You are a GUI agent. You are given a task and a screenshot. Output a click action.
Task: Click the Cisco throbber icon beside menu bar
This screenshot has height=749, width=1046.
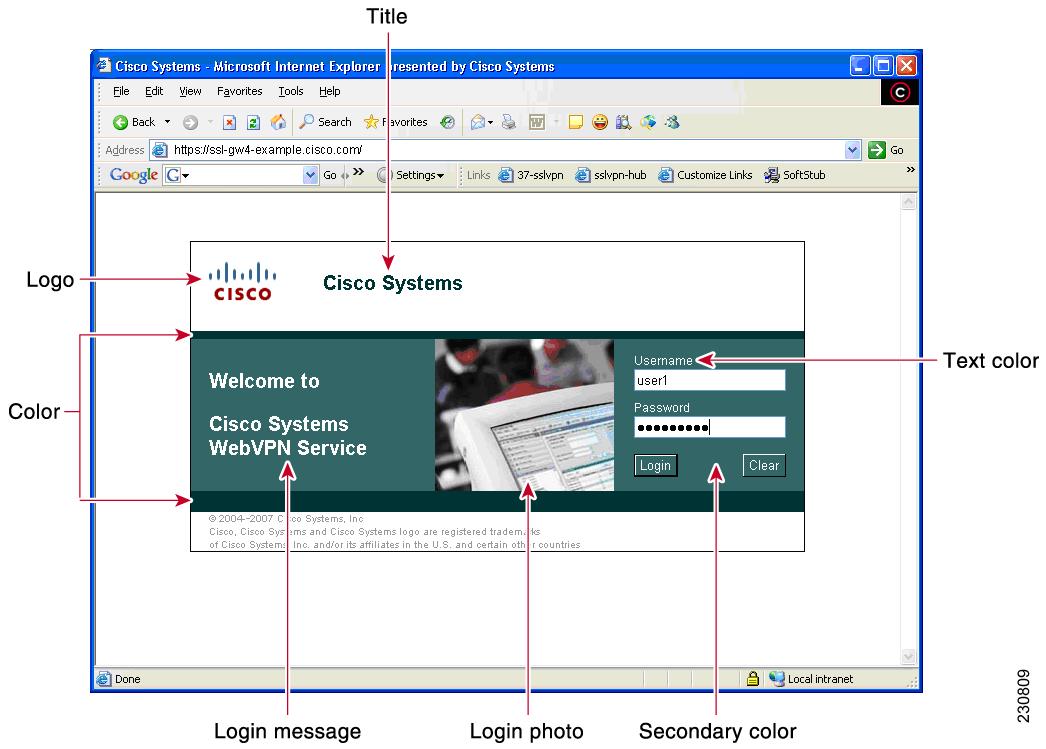pyautogui.click(x=900, y=92)
